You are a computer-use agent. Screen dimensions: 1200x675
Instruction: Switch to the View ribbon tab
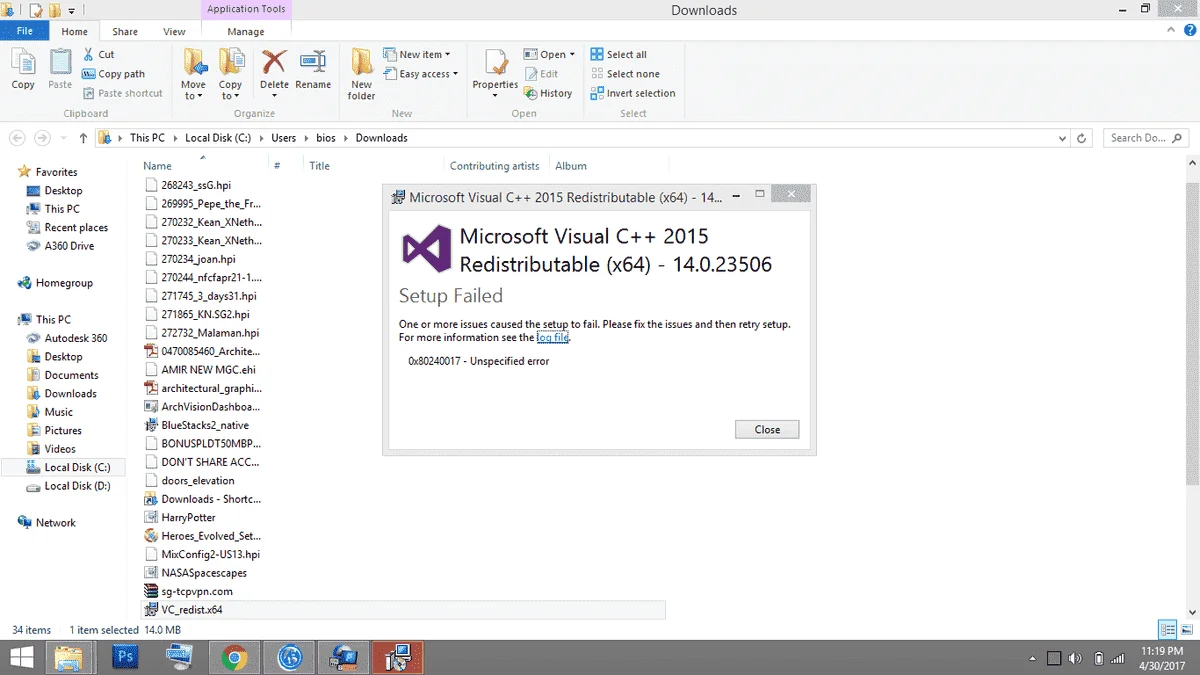[x=174, y=32]
